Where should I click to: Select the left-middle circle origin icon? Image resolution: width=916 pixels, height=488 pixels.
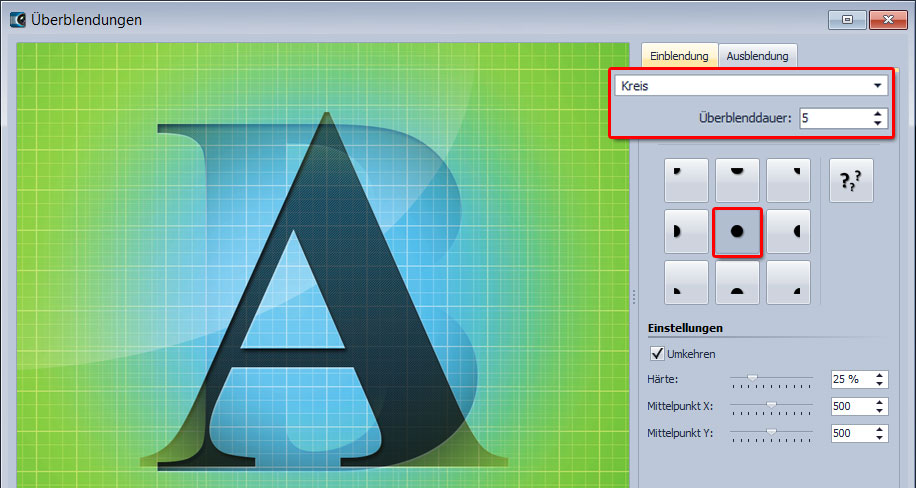coord(686,231)
